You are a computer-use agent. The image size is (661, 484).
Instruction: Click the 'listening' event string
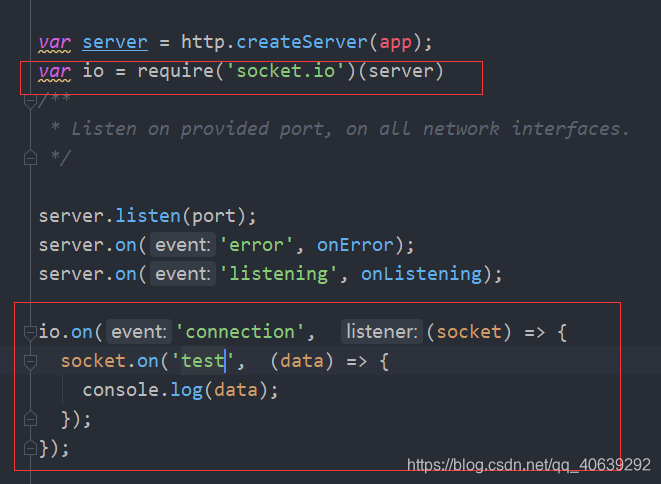tap(278, 274)
